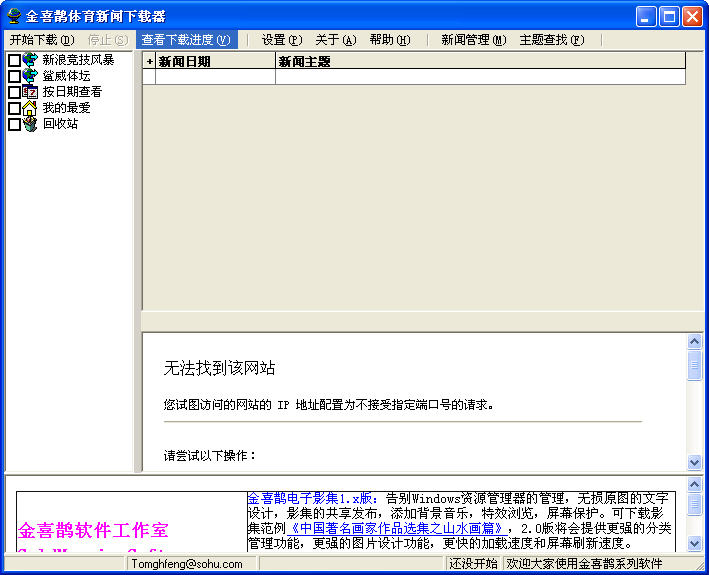
Task: Click the 停止(S) toolbar item
Action: click(x=108, y=40)
